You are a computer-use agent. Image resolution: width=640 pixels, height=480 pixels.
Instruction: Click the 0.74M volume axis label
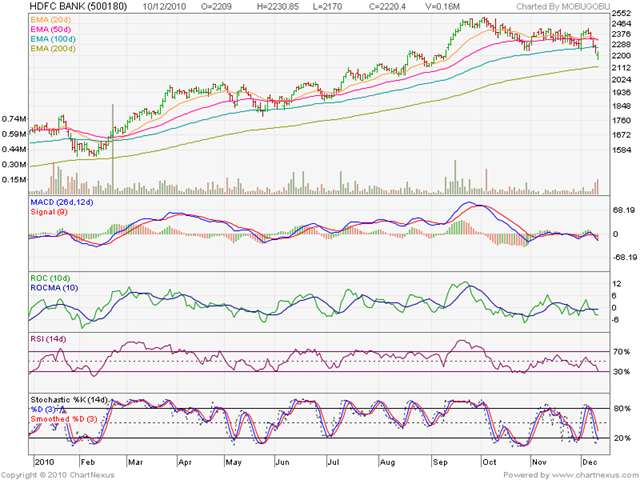tap(14, 119)
